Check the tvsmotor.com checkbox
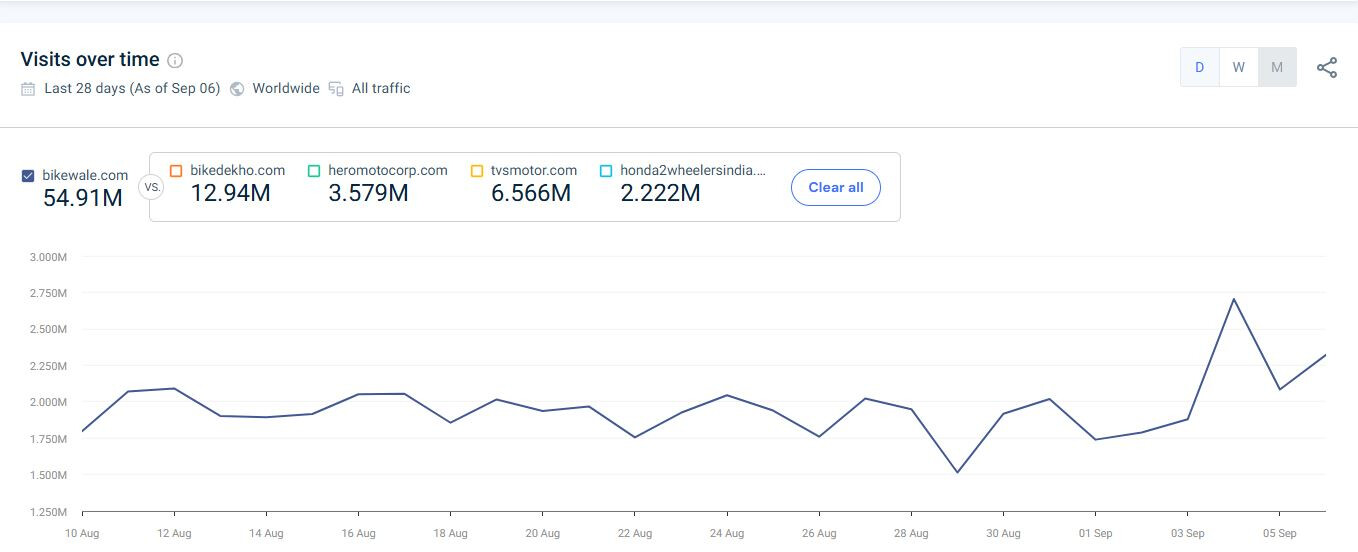Viewport: 1358px width, 552px height. click(477, 171)
